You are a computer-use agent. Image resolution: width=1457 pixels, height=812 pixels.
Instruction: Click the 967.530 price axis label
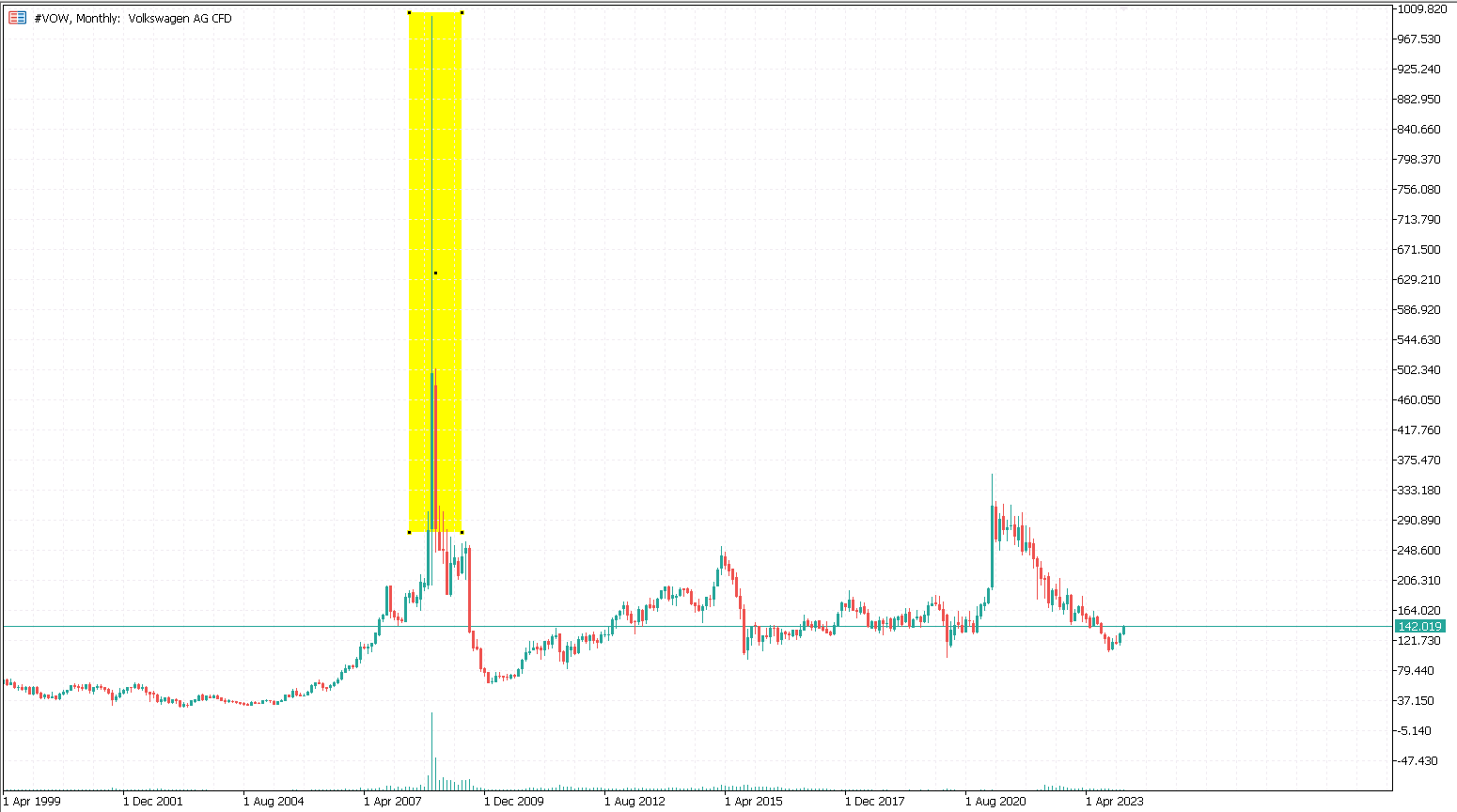click(1419, 39)
